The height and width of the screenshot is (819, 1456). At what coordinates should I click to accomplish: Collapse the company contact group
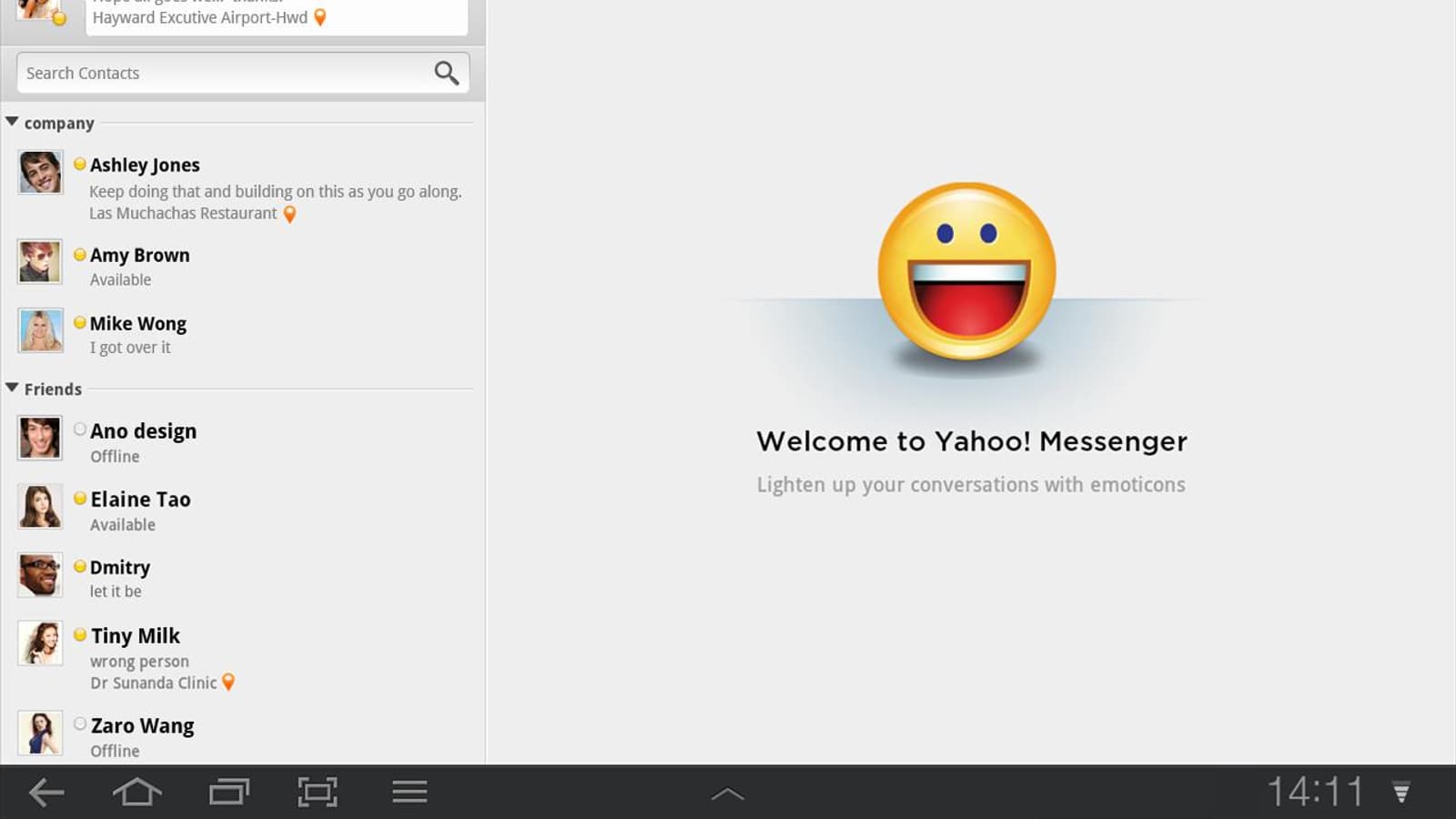coord(12,121)
